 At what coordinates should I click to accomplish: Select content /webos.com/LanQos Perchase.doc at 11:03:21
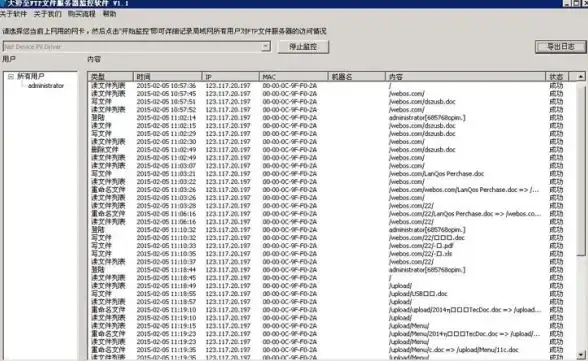436,174
